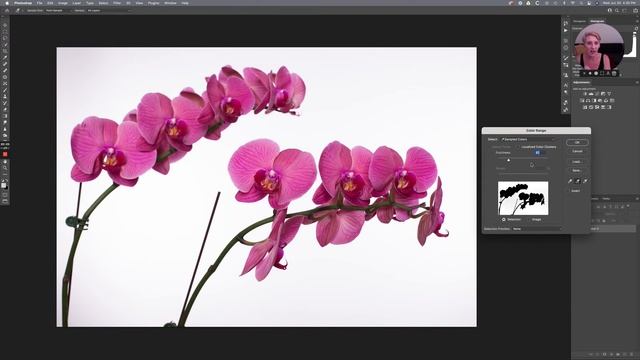Click the Search icon in options bar

tap(617, 11)
